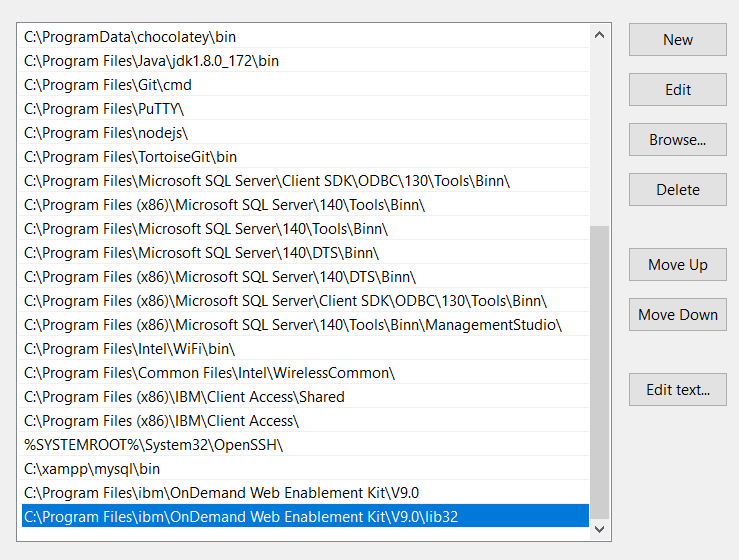Select (x86)\IBM\Client Access\ entry
Image resolution: width=739 pixels, height=560 pixels.
point(303,421)
